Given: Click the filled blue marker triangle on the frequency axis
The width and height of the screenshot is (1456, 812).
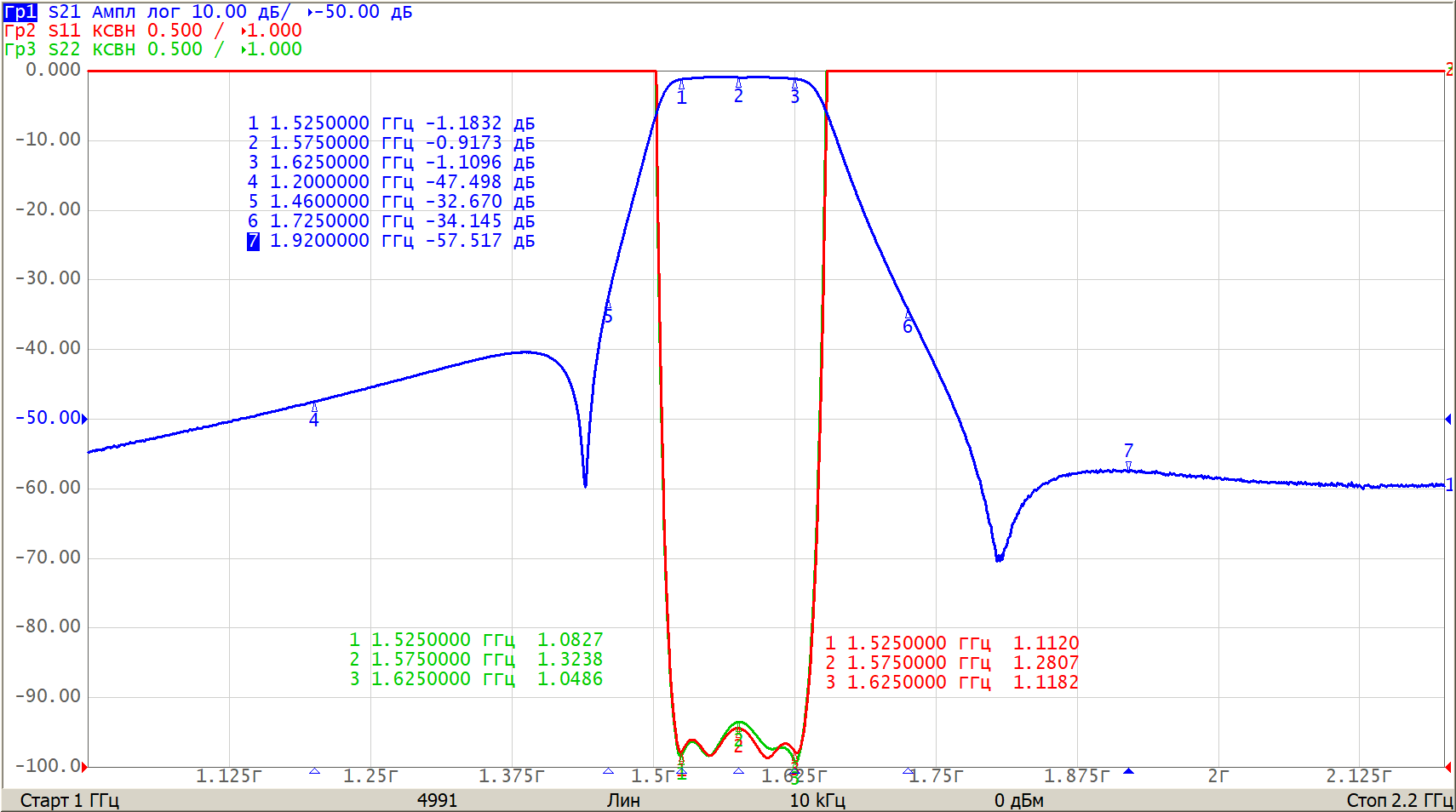Looking at the screenshot, I should (x=1128, y=771).
